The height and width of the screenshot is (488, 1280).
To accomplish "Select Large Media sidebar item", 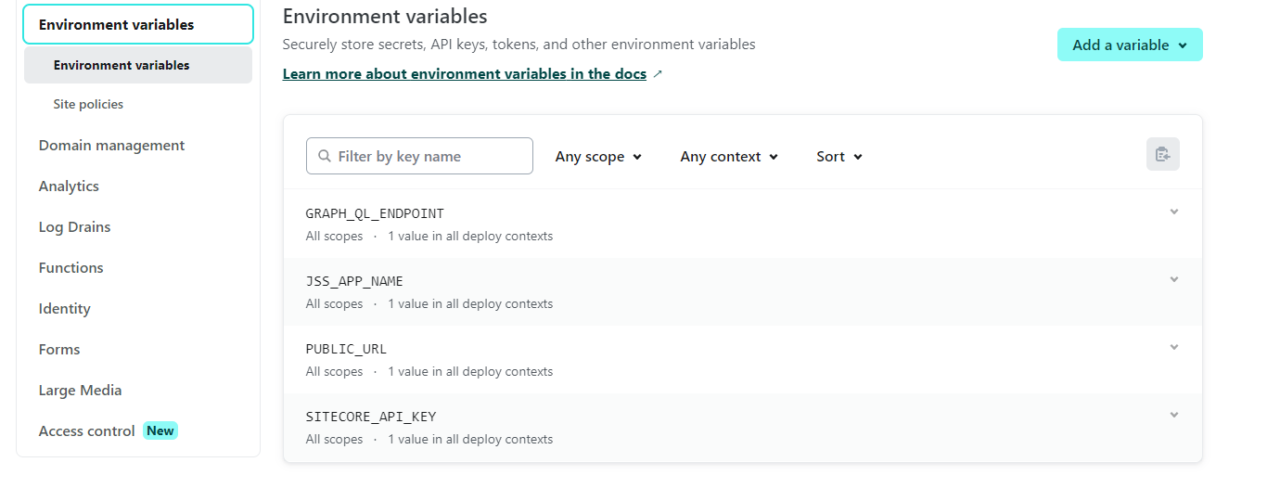I will (80, 390).
